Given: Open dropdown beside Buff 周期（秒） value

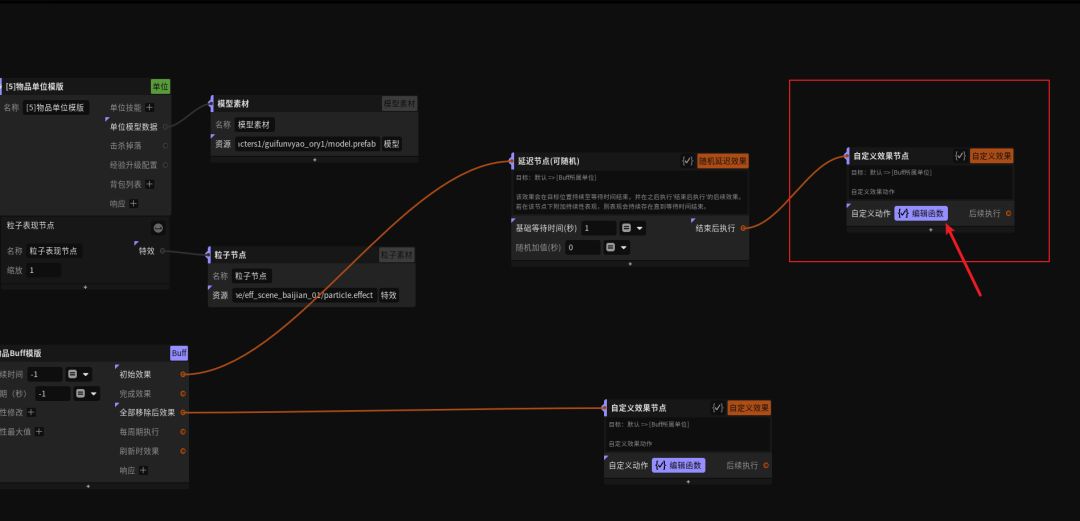Looking at the screenshot, I should (87, 394).
